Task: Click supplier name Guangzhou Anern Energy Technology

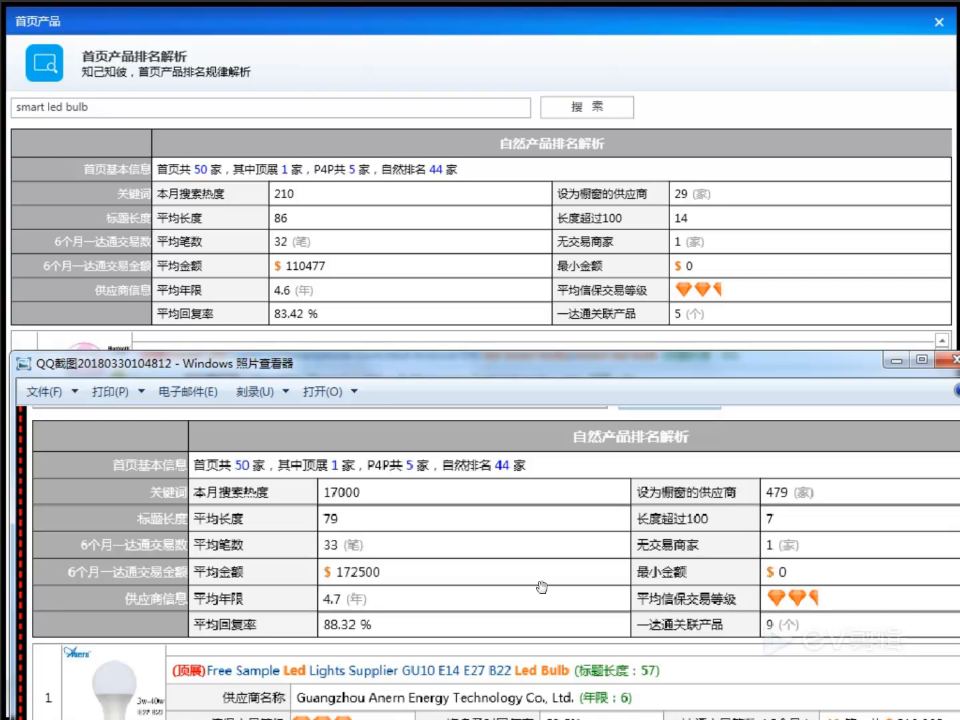Action: (435, 698)
